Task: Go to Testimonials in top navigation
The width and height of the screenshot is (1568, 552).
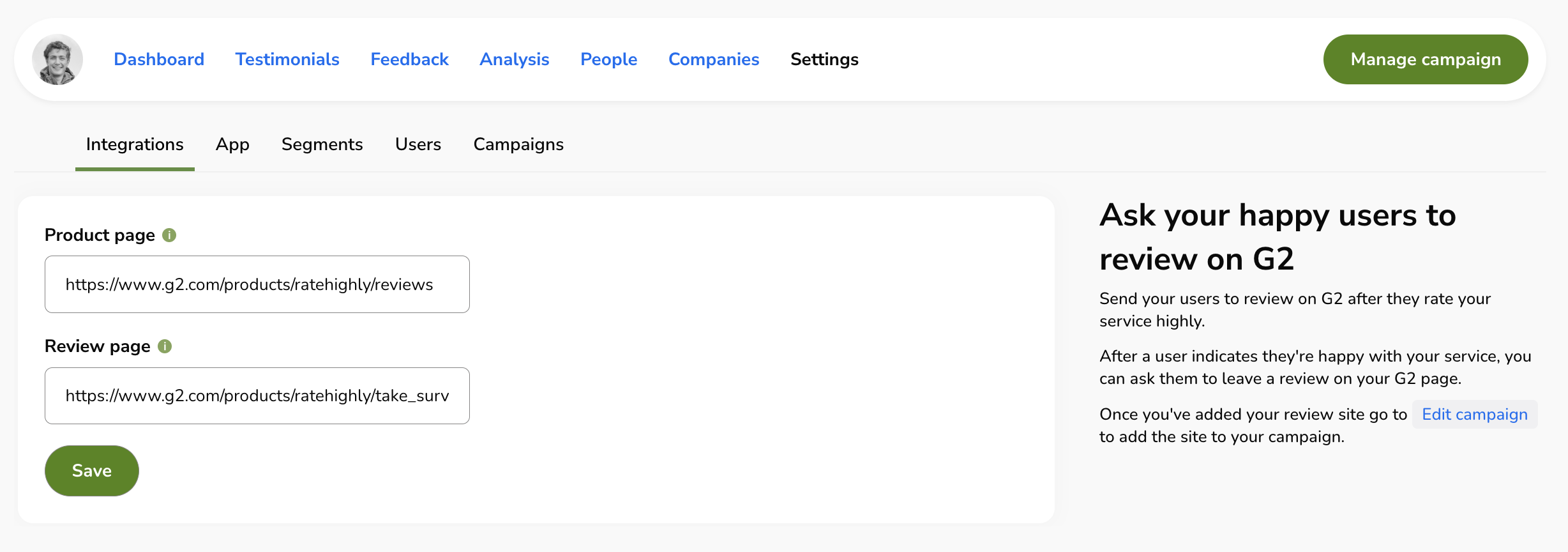Action: [287, 59]
